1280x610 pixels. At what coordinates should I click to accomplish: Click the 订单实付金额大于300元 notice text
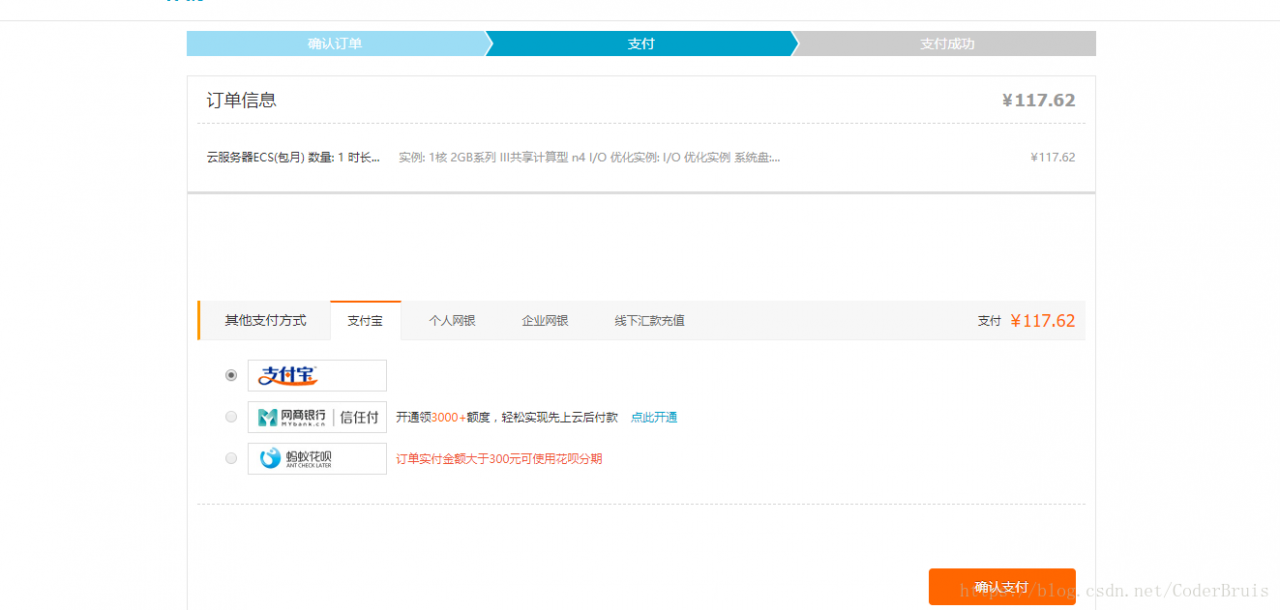click(x=499, y=459)
